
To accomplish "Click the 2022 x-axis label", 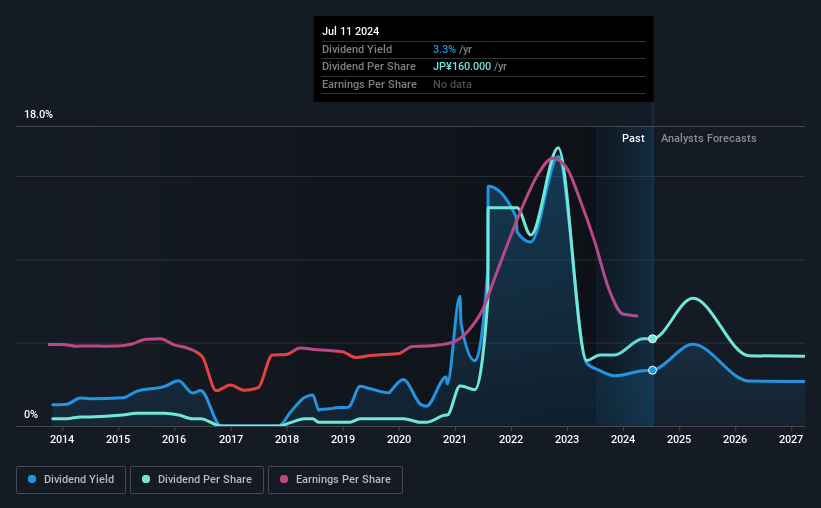I will 511,439.
